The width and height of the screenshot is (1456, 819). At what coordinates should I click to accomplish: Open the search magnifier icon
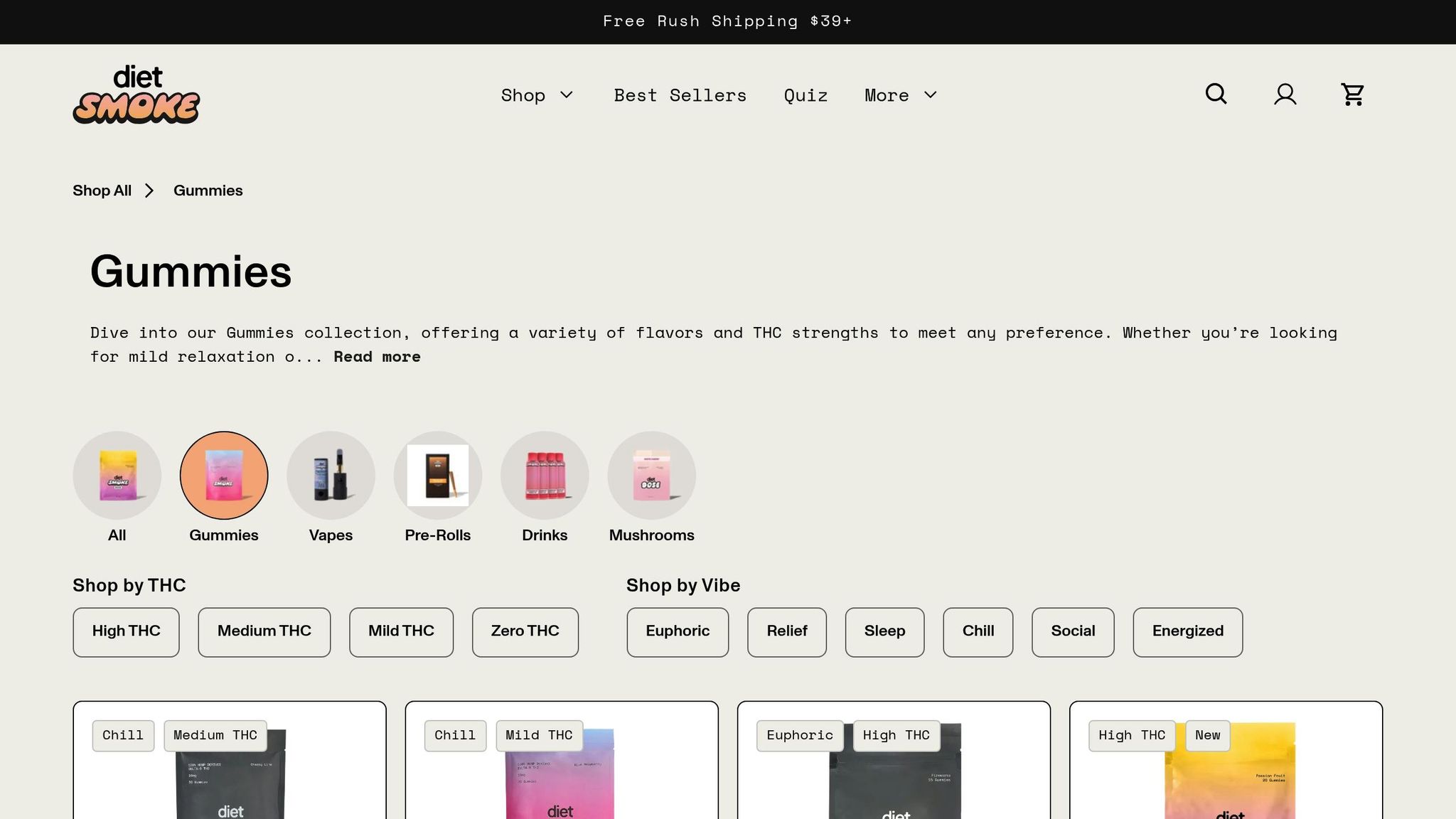(1216, 94)
